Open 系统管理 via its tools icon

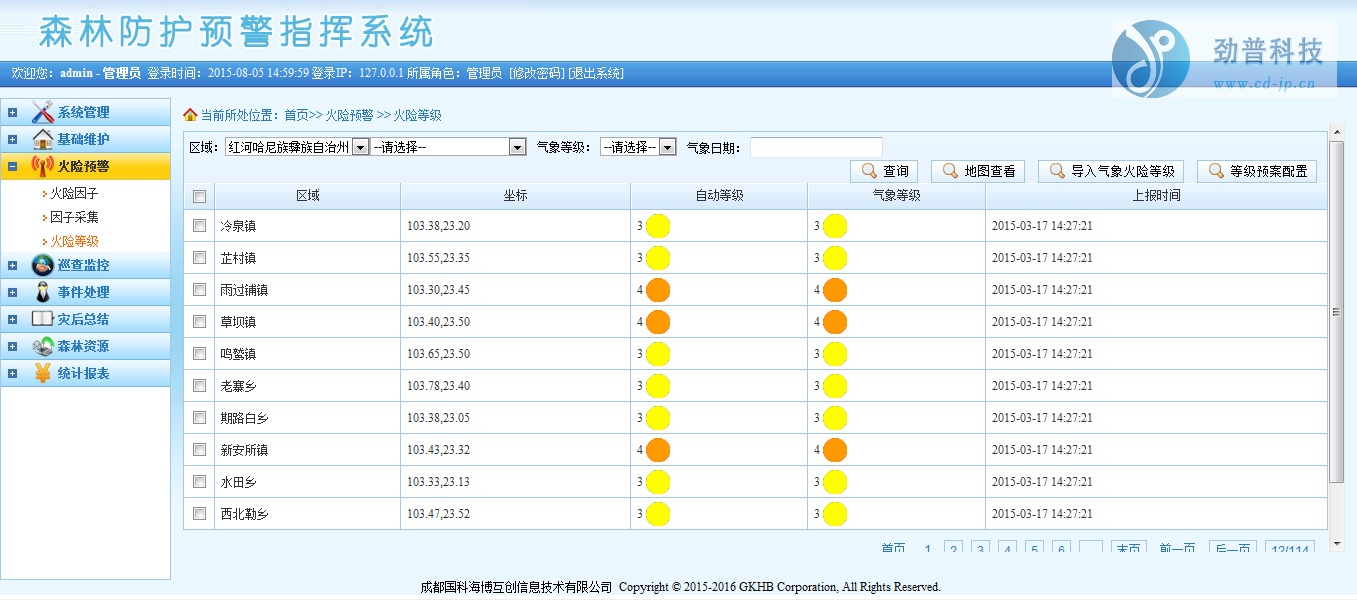pyautogui.click(x=42, y=112)
